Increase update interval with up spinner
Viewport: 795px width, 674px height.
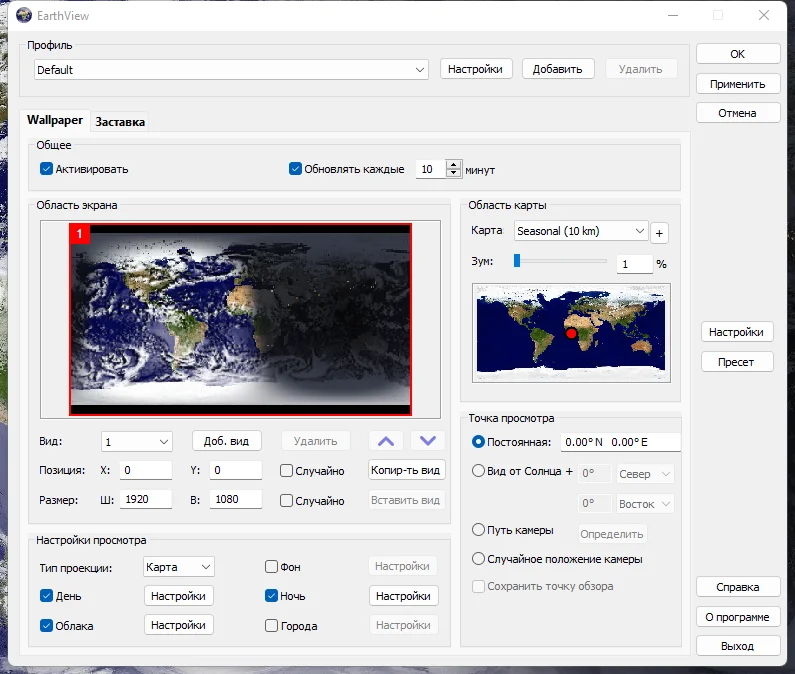pos(454,165)
